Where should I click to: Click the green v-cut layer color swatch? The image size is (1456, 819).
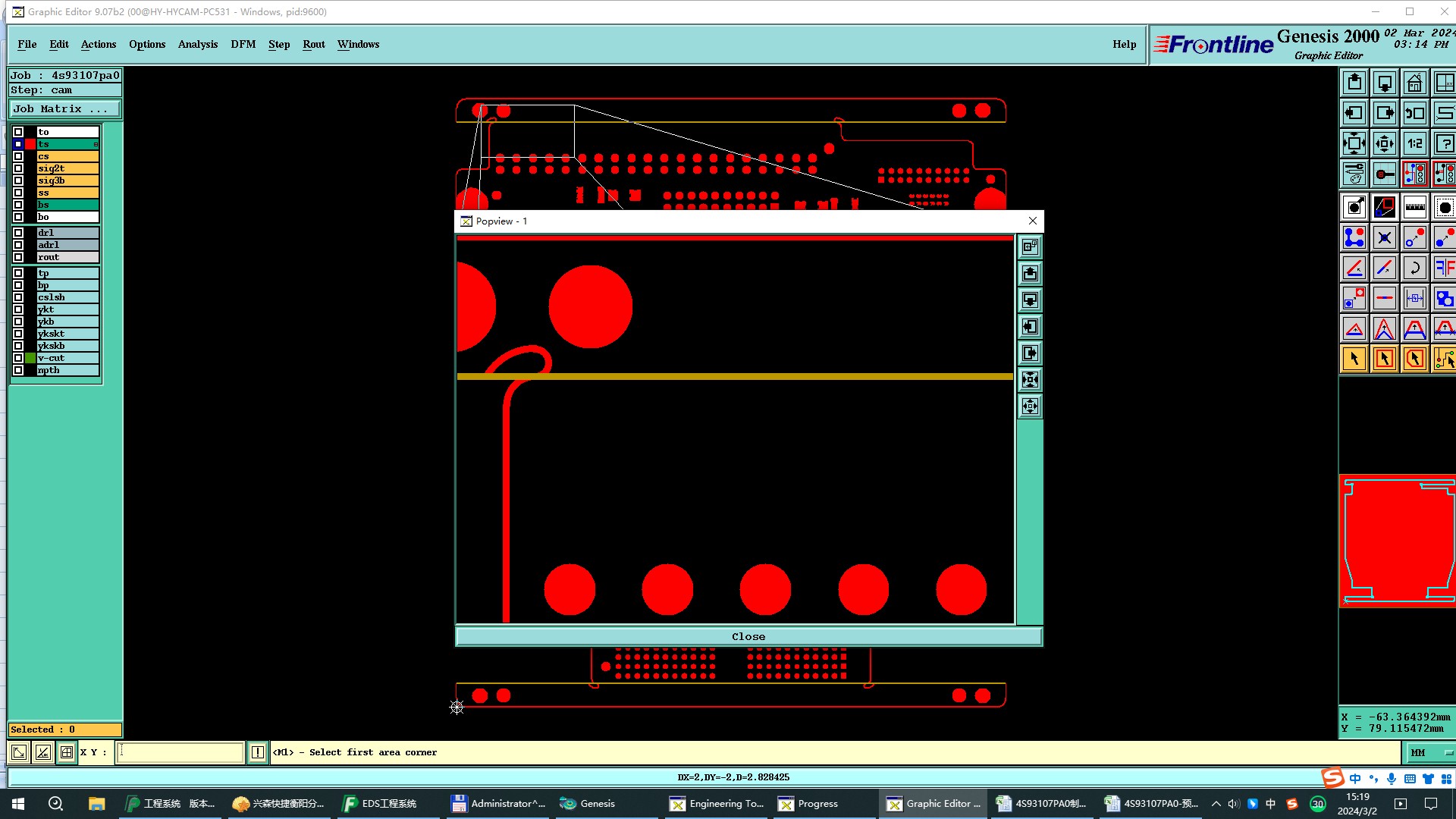pyautogui.click(x=30, y=358)
